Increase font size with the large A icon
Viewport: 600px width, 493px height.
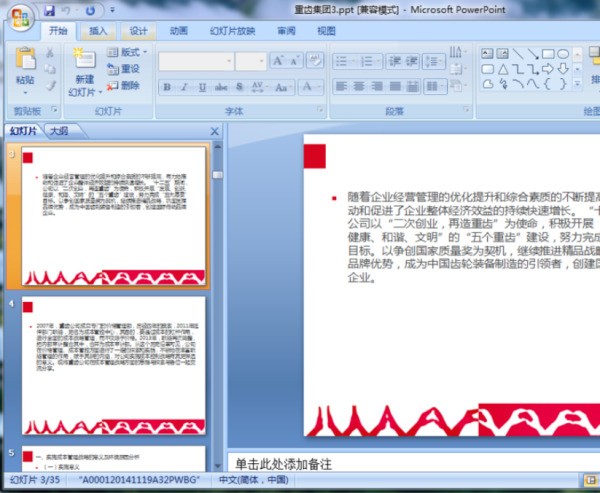pos(279,61)
